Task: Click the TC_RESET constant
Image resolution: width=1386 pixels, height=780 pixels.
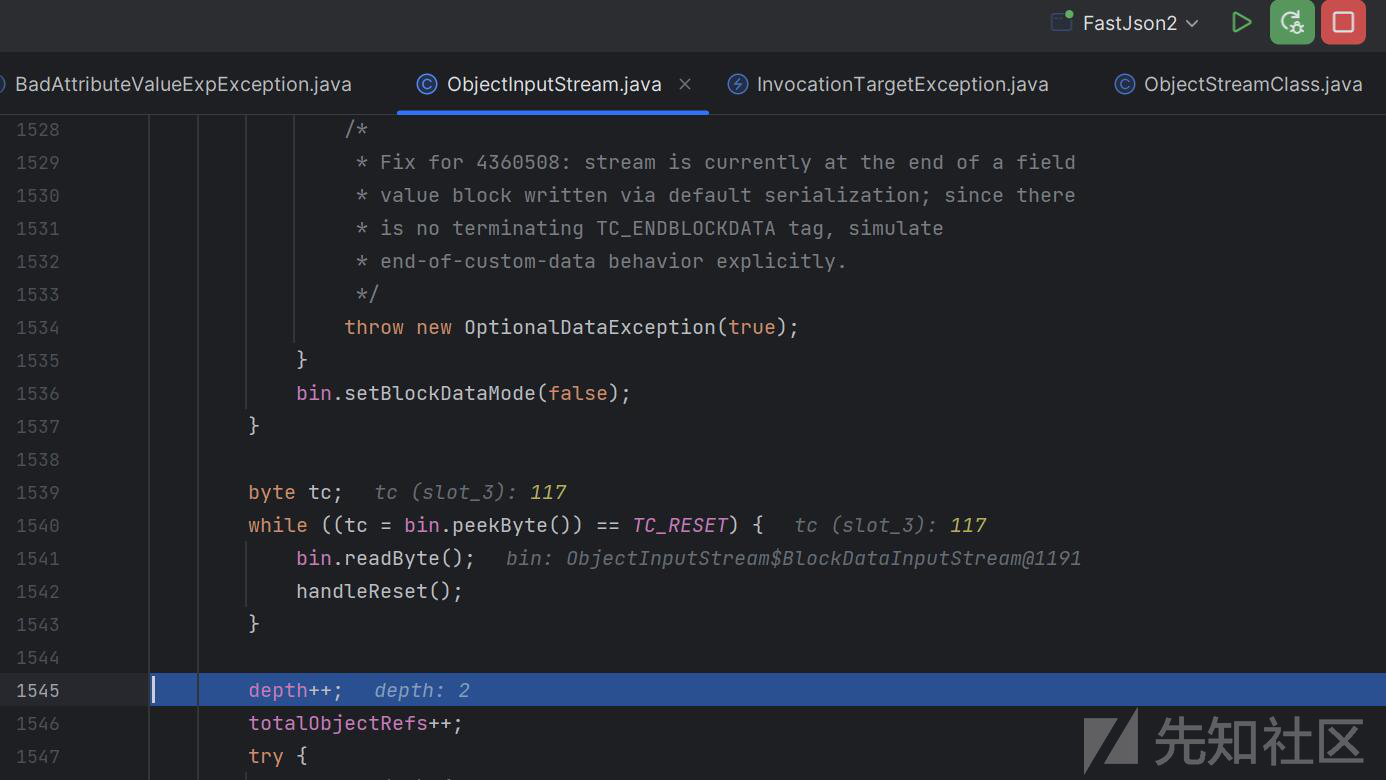Action: (x=680, y=525)
